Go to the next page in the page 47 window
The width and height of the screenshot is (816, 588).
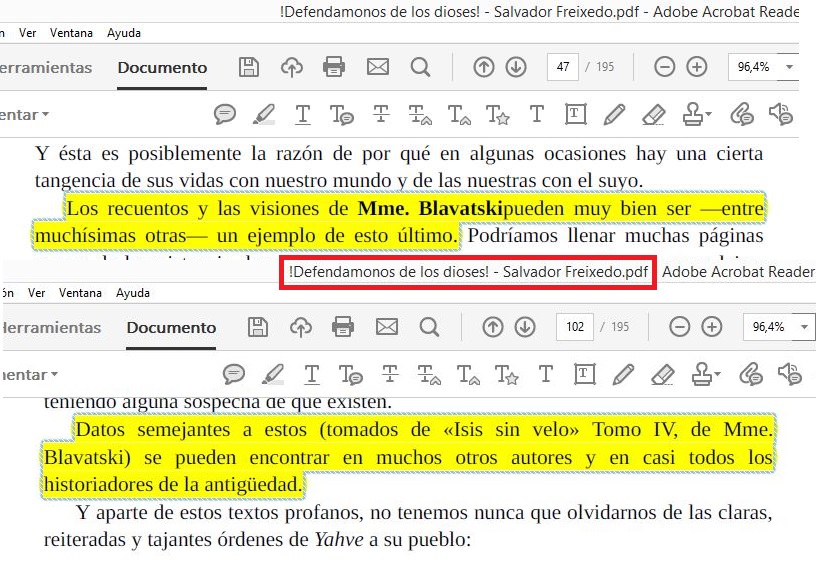[x=516, y=67]
